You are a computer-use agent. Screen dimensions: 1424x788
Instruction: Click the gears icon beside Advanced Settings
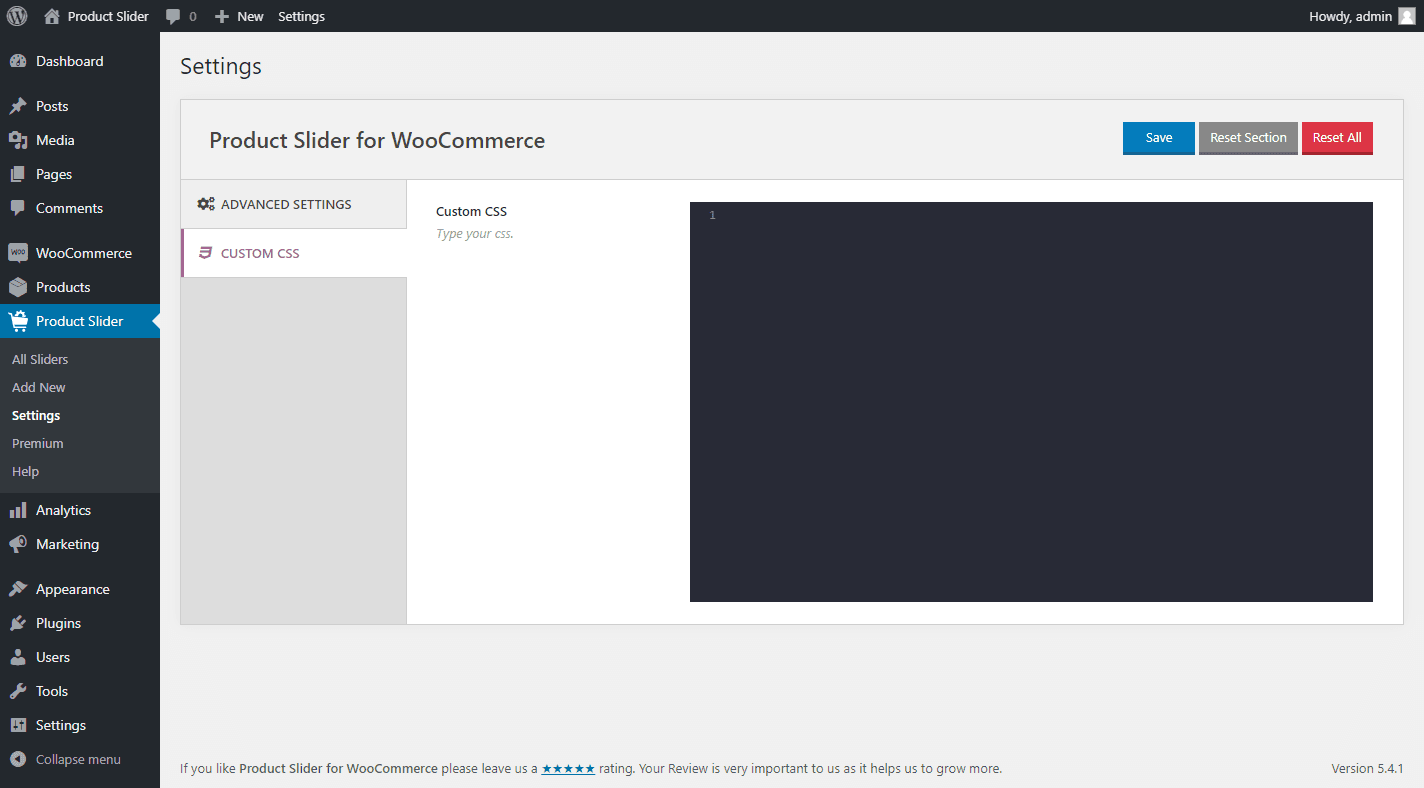206,204
